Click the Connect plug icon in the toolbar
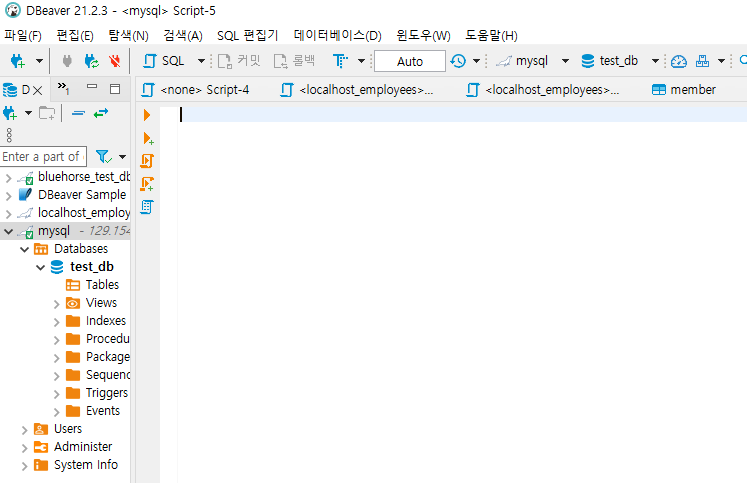747x483 pixels. tap(67, 61)
